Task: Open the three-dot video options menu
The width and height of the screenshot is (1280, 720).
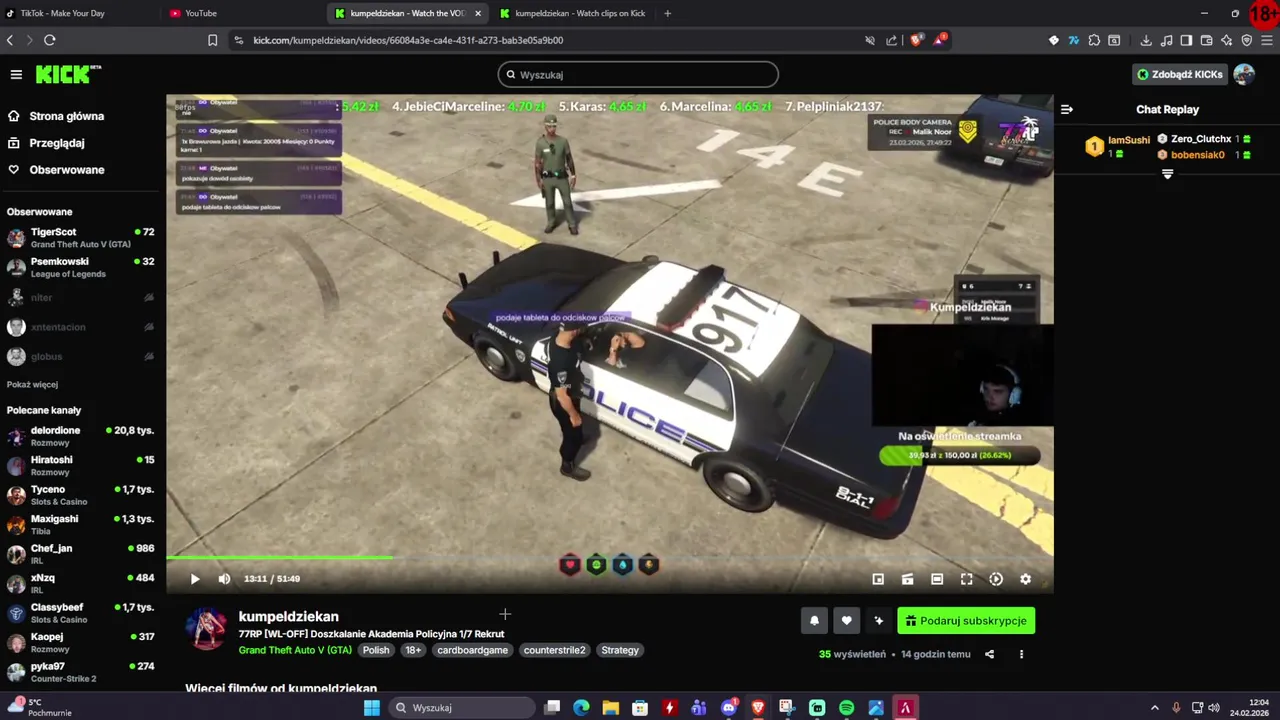Action: [x=1021, y=654]
